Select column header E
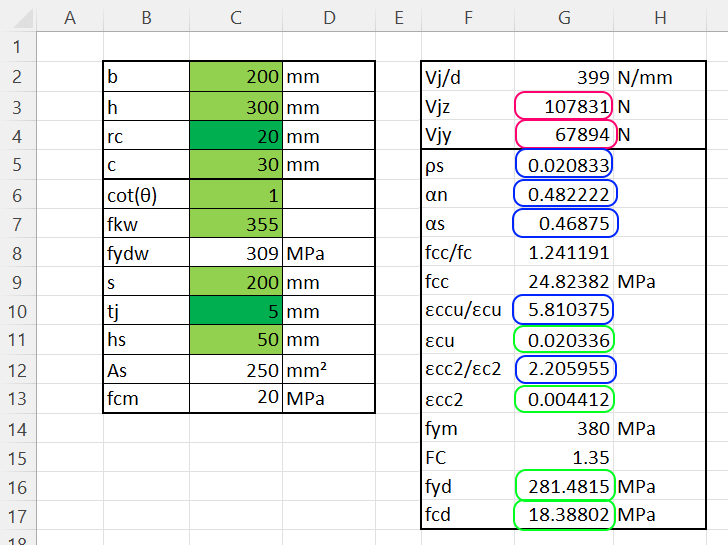Screen dimensions: 728x545 (398, 18)
